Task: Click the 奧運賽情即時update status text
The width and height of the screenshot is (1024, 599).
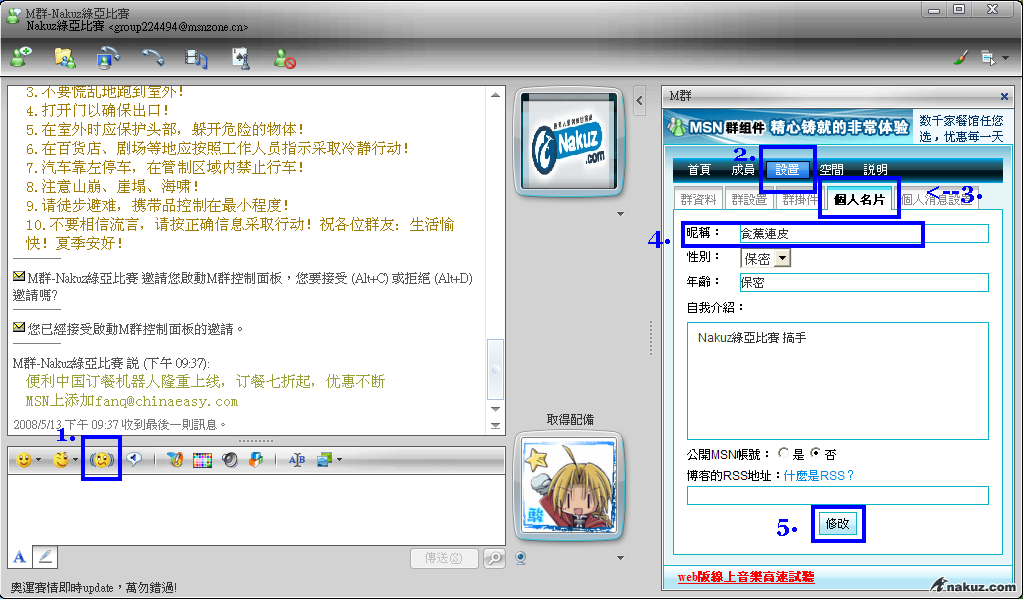Action: tap(93, 587)
